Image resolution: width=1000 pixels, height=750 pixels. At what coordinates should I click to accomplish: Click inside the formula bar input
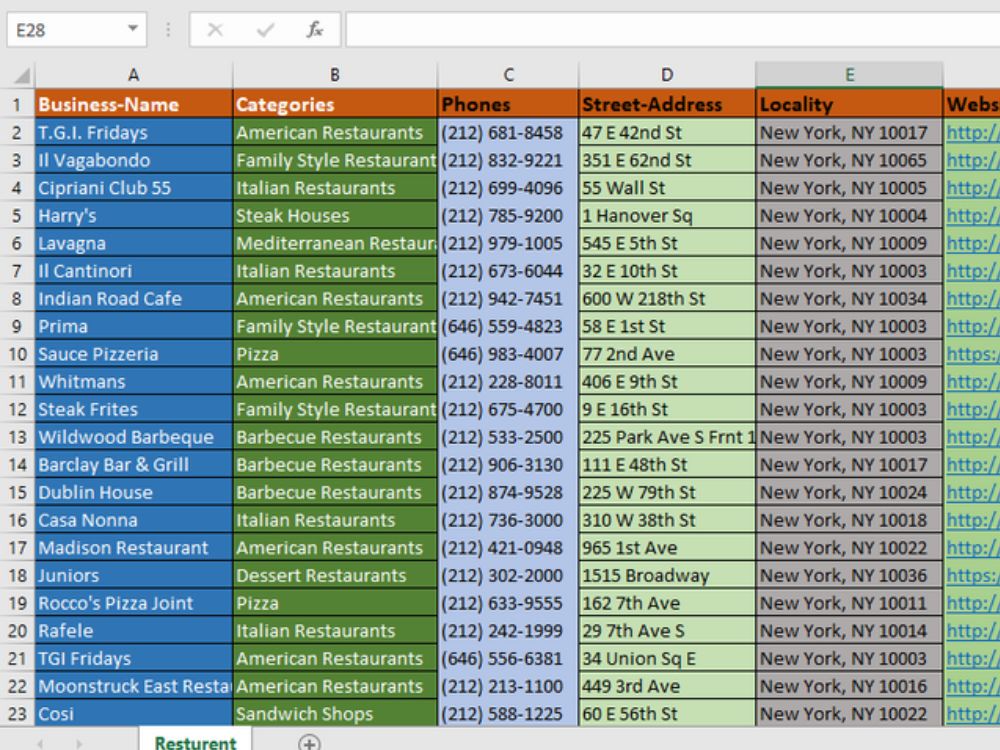tap(672, 30)
